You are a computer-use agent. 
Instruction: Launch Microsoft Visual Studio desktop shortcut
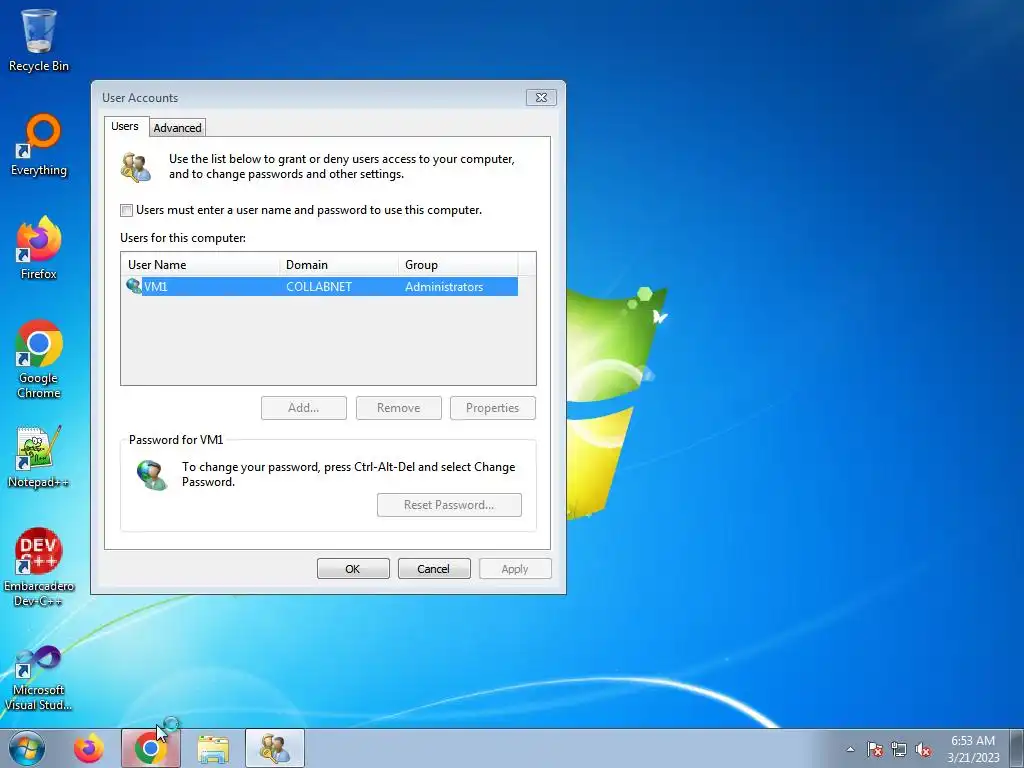pyautogui.click(x=39, y=677)
